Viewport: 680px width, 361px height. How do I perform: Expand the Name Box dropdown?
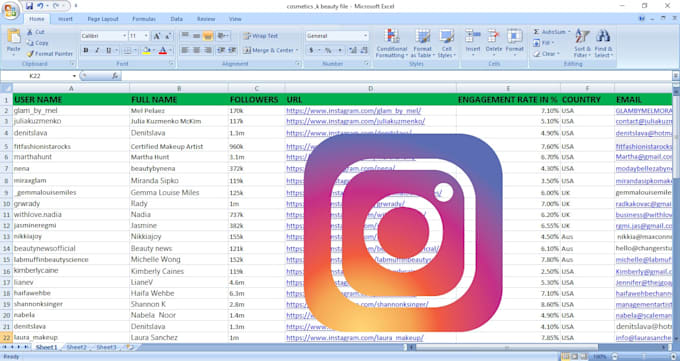point(74,76)
